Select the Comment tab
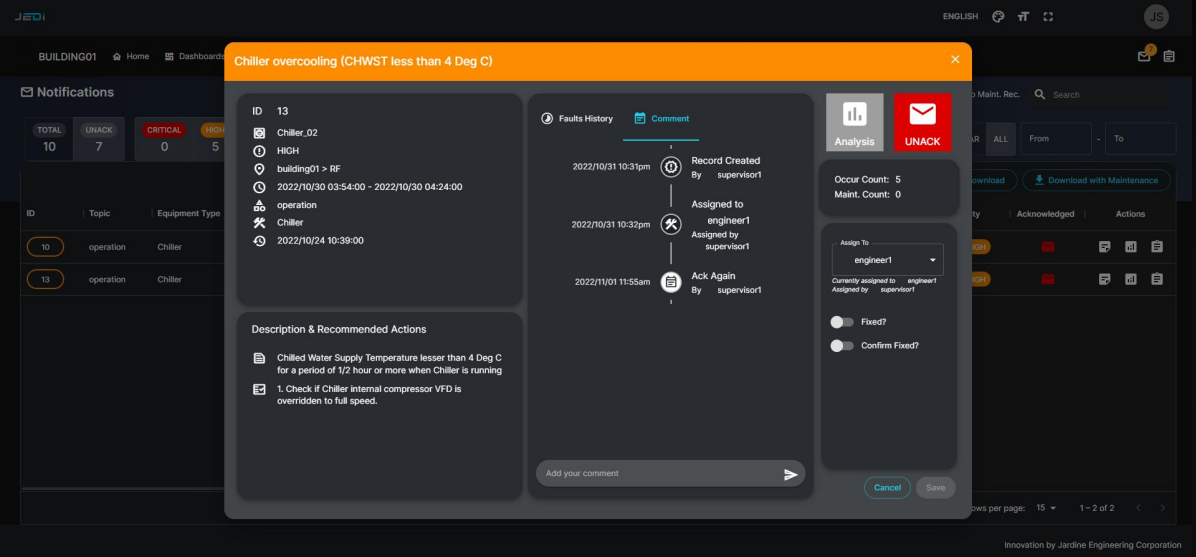The height and width of the screenshot is (557, 1196). pos(661,118)
